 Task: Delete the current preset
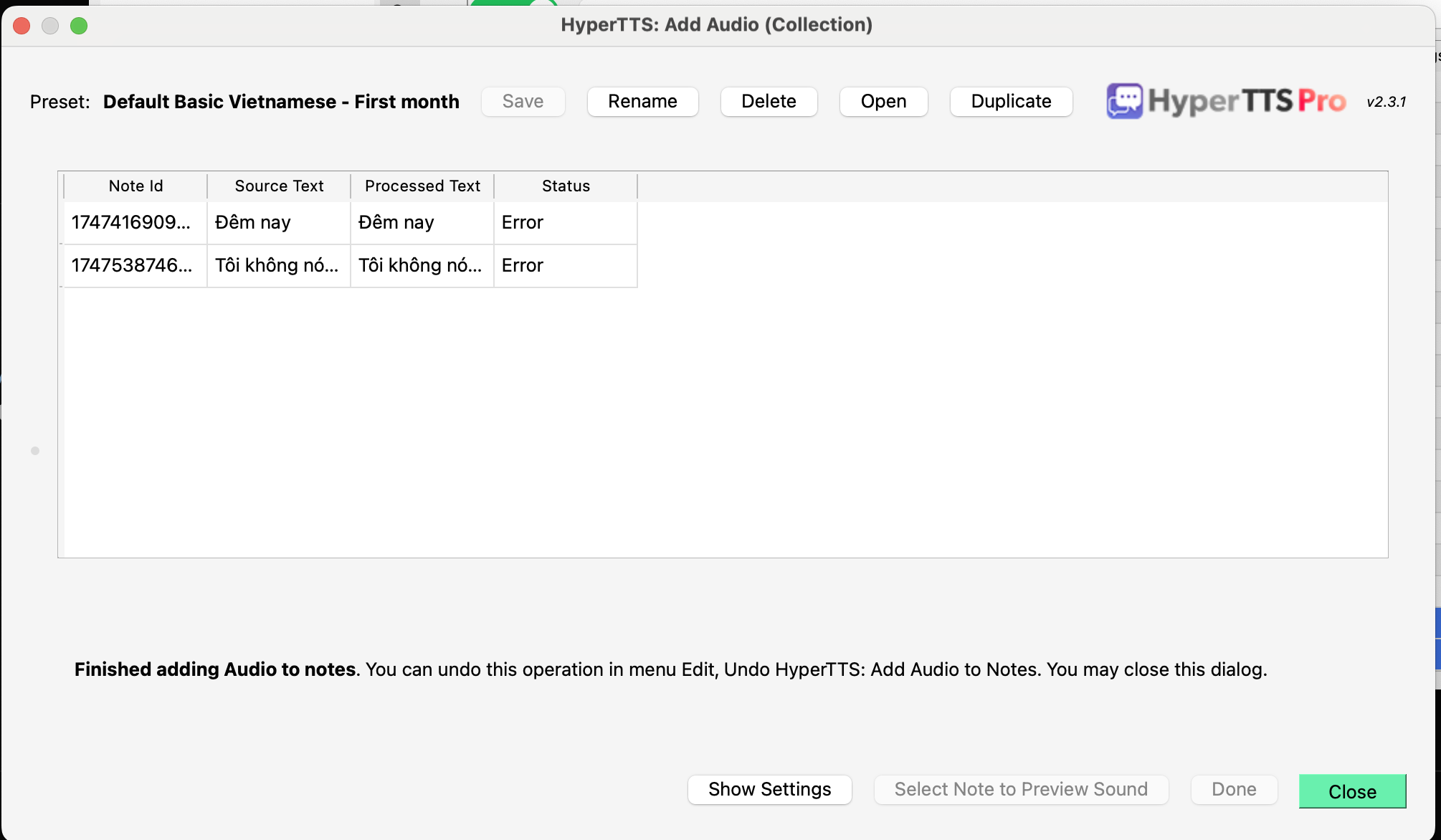tap(769, 101)
